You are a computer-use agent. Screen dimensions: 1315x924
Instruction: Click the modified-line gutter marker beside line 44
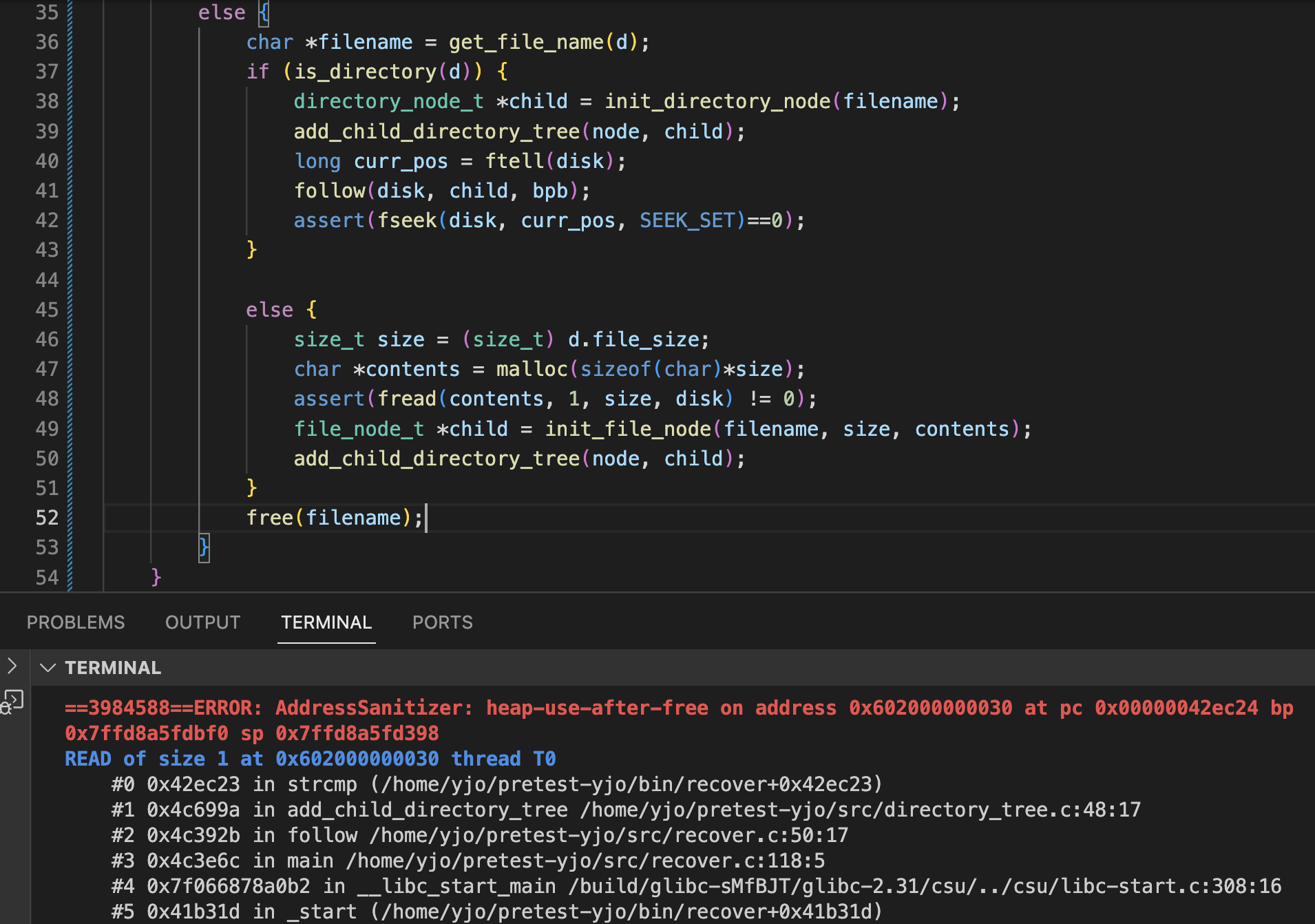tap(70, 280)
